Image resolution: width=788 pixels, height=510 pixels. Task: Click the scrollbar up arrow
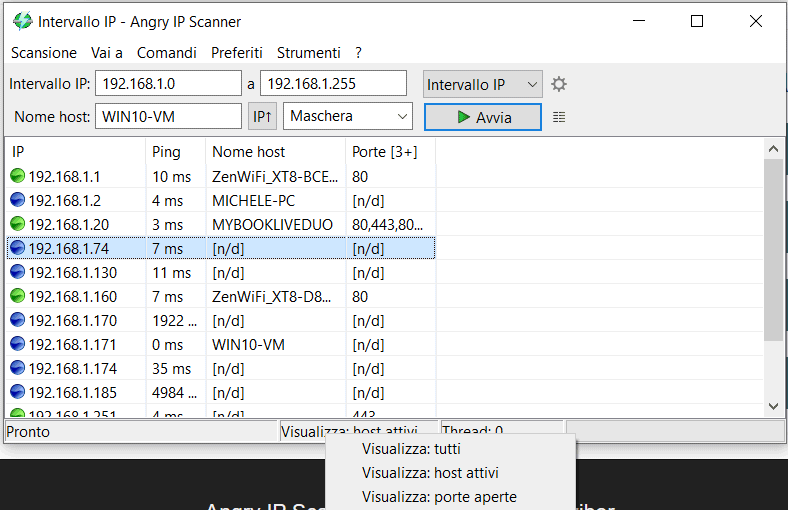pyautogui.click(x=773, y=149)
